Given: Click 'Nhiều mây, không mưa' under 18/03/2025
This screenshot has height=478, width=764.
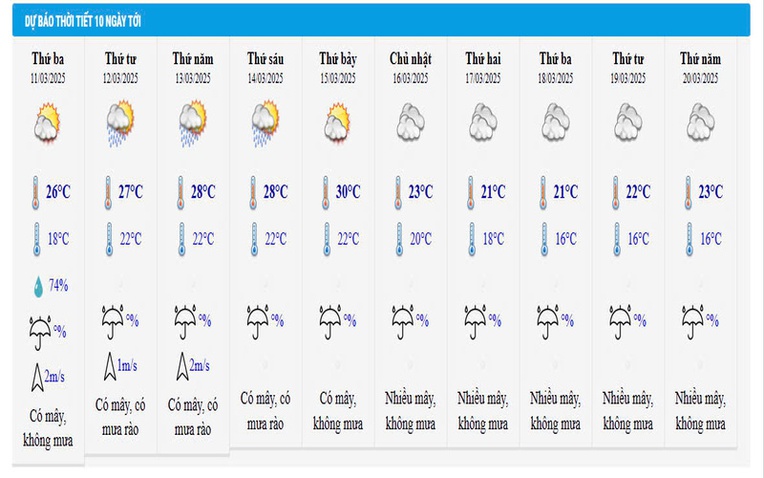Looking at the screenshot, I should tap(555, 411).
